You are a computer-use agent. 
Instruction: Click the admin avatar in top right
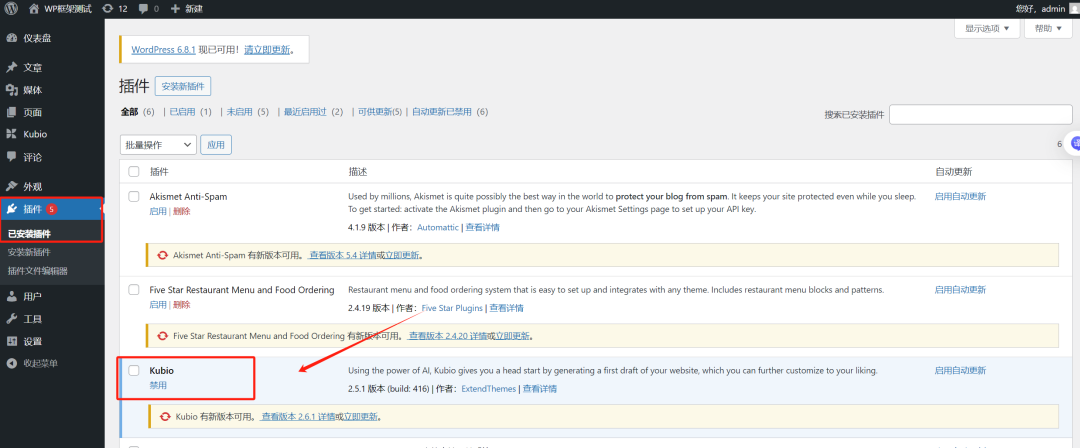click(x=1074, y=9)
